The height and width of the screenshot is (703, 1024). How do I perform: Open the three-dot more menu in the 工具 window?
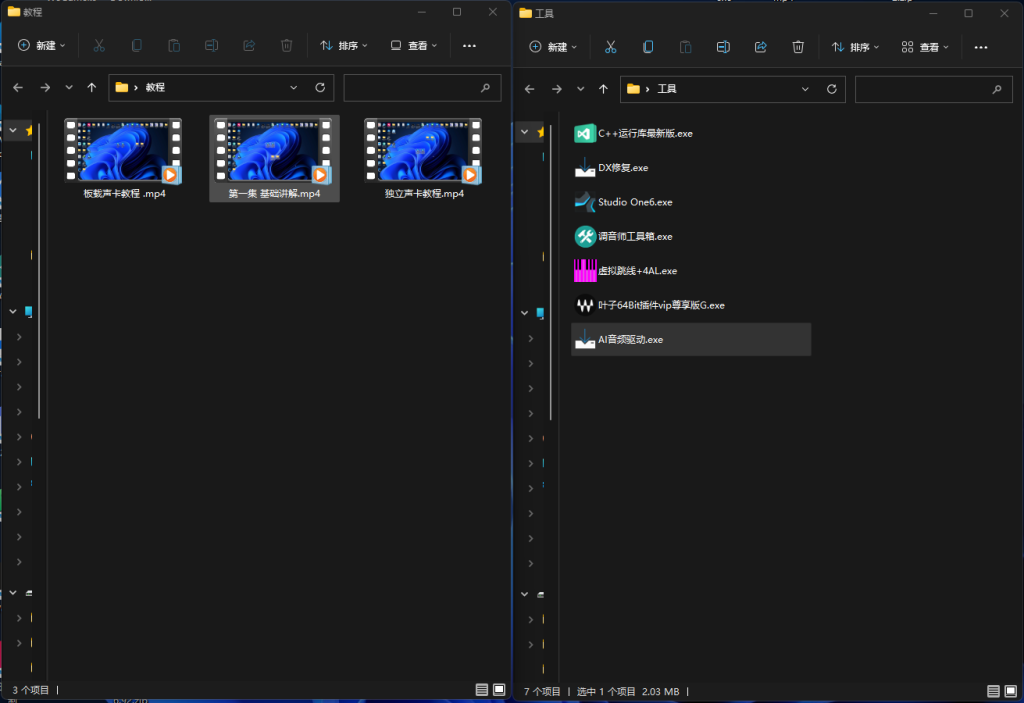pyautogui.click(x=981, y=47)
